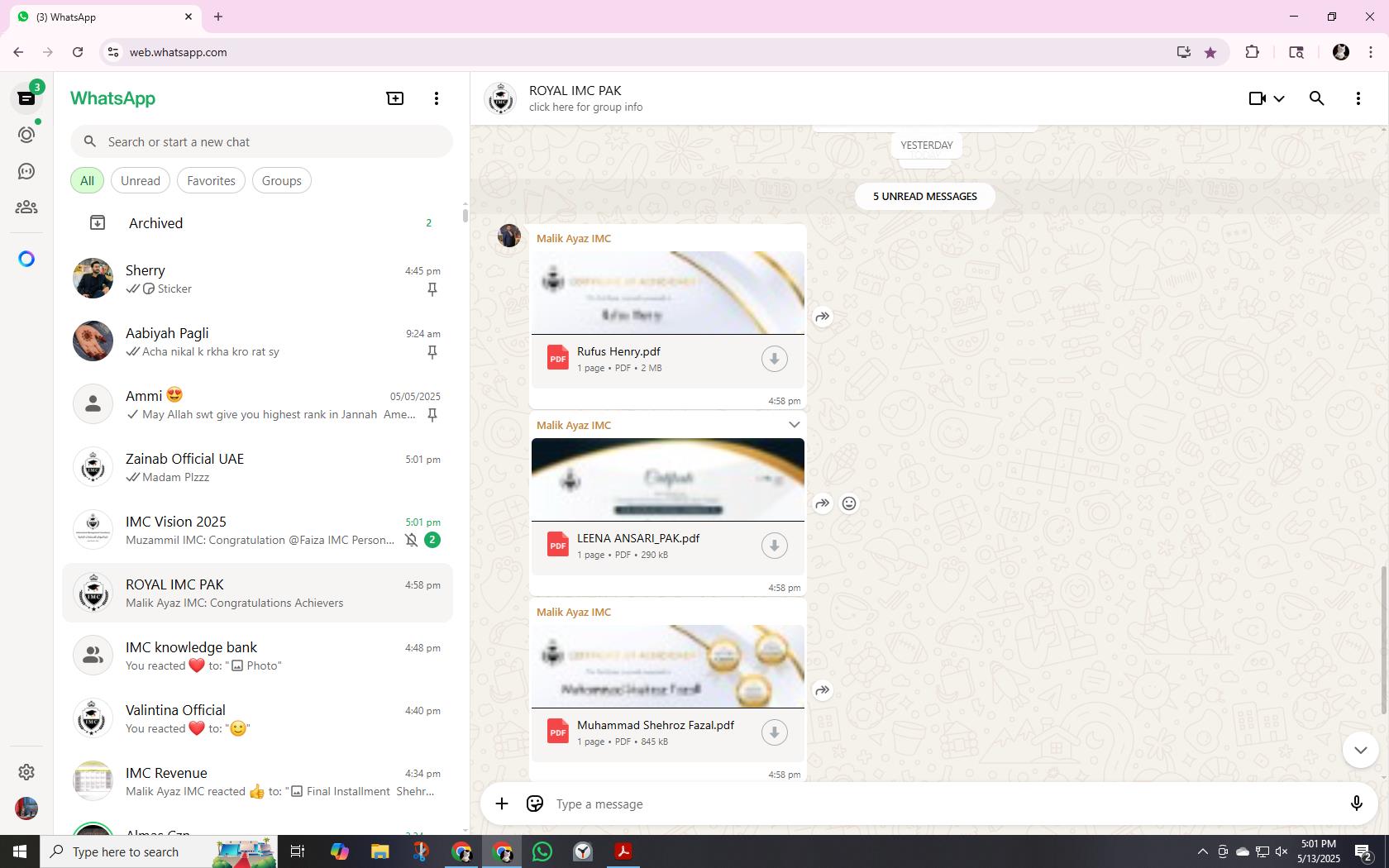Open WhatsApp Settings gear icon
The image size is (1389, 868).
26,771
